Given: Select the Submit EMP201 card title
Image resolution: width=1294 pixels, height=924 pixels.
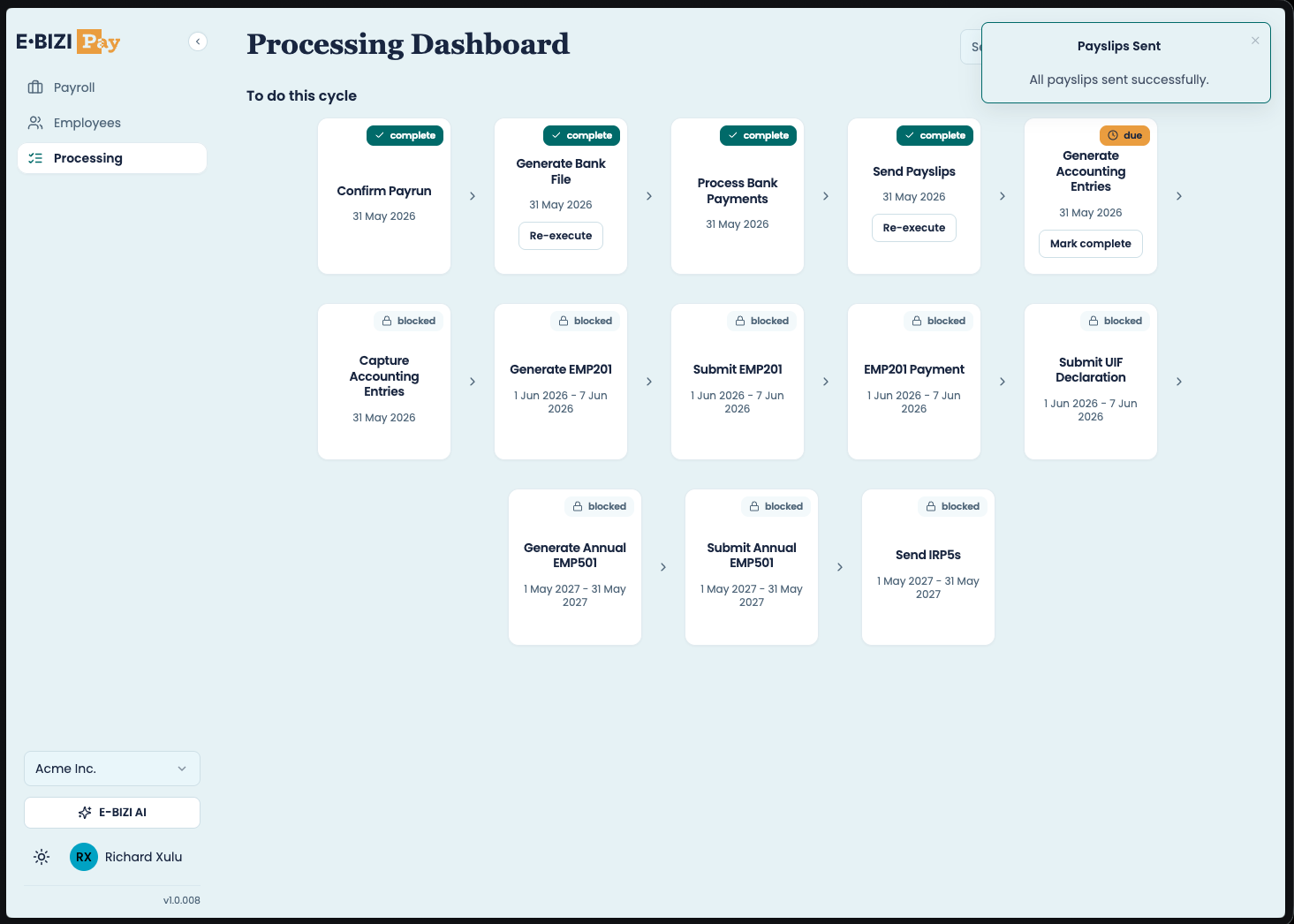Looking at the screenshot, I should 738,369.
